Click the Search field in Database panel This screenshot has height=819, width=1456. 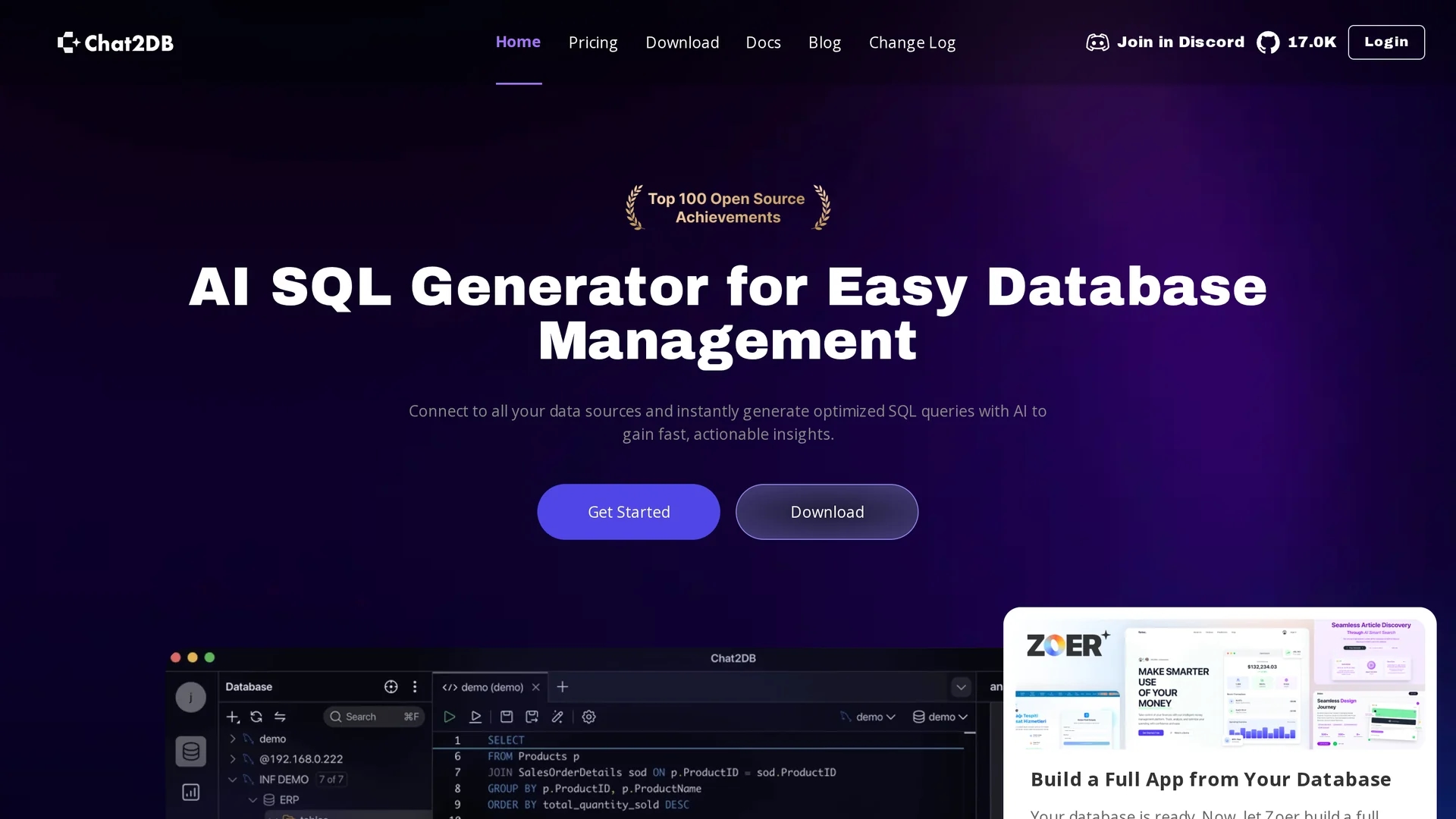374,717
